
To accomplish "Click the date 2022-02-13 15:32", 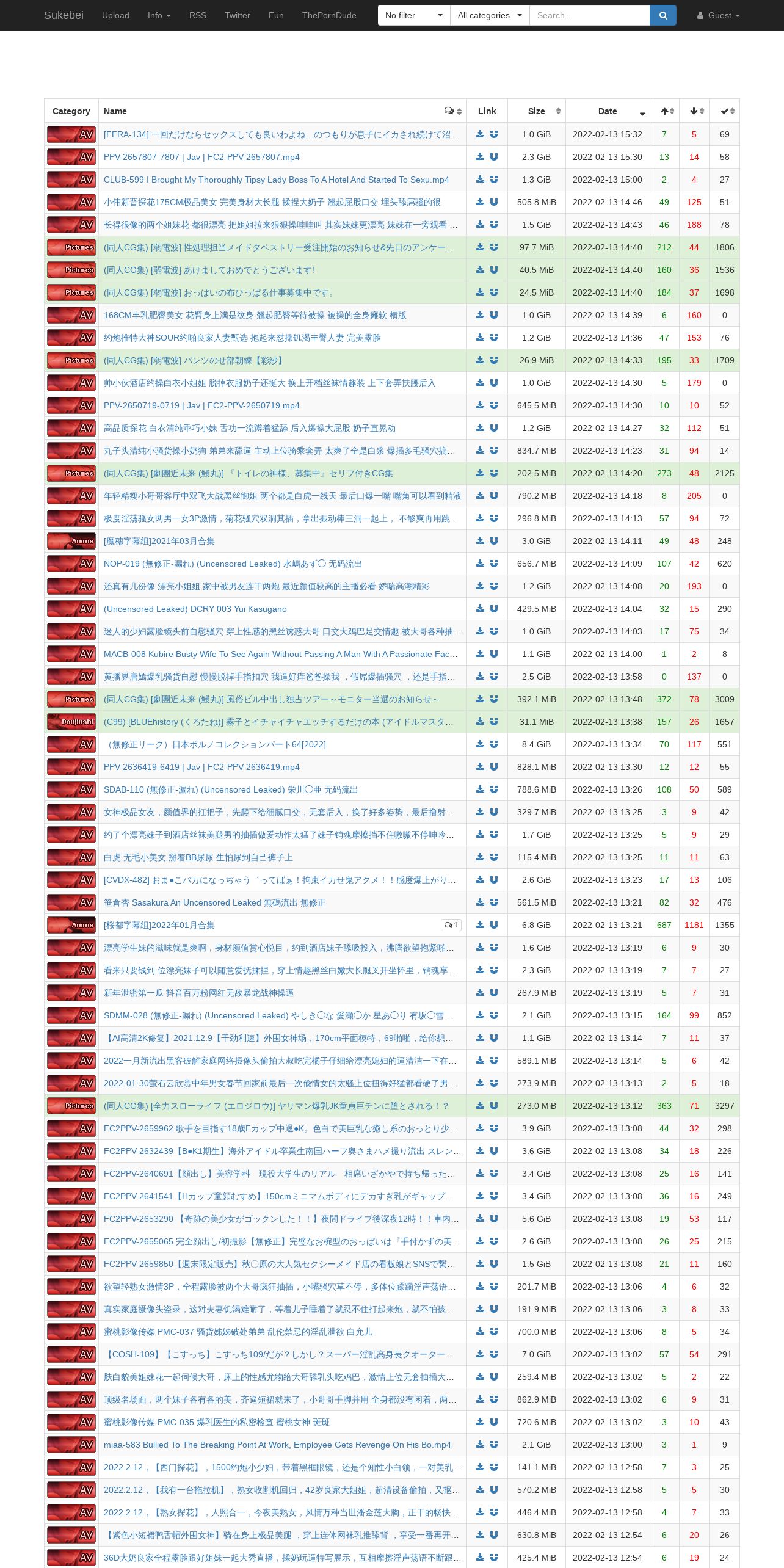I will click(x=608, y=134).
